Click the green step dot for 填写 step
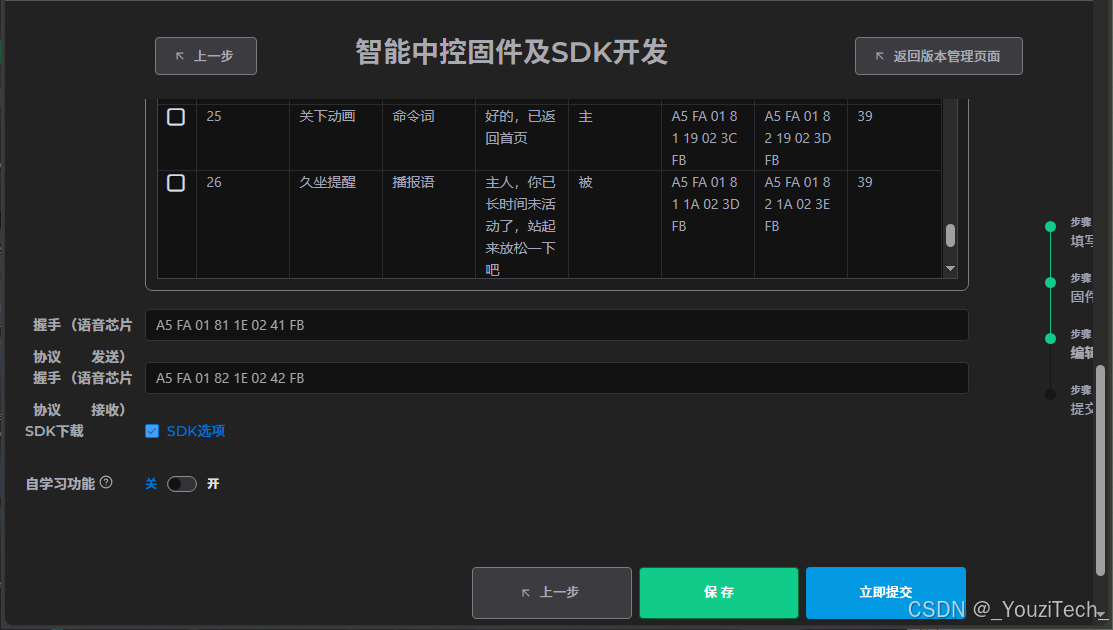 [1049, 225]
